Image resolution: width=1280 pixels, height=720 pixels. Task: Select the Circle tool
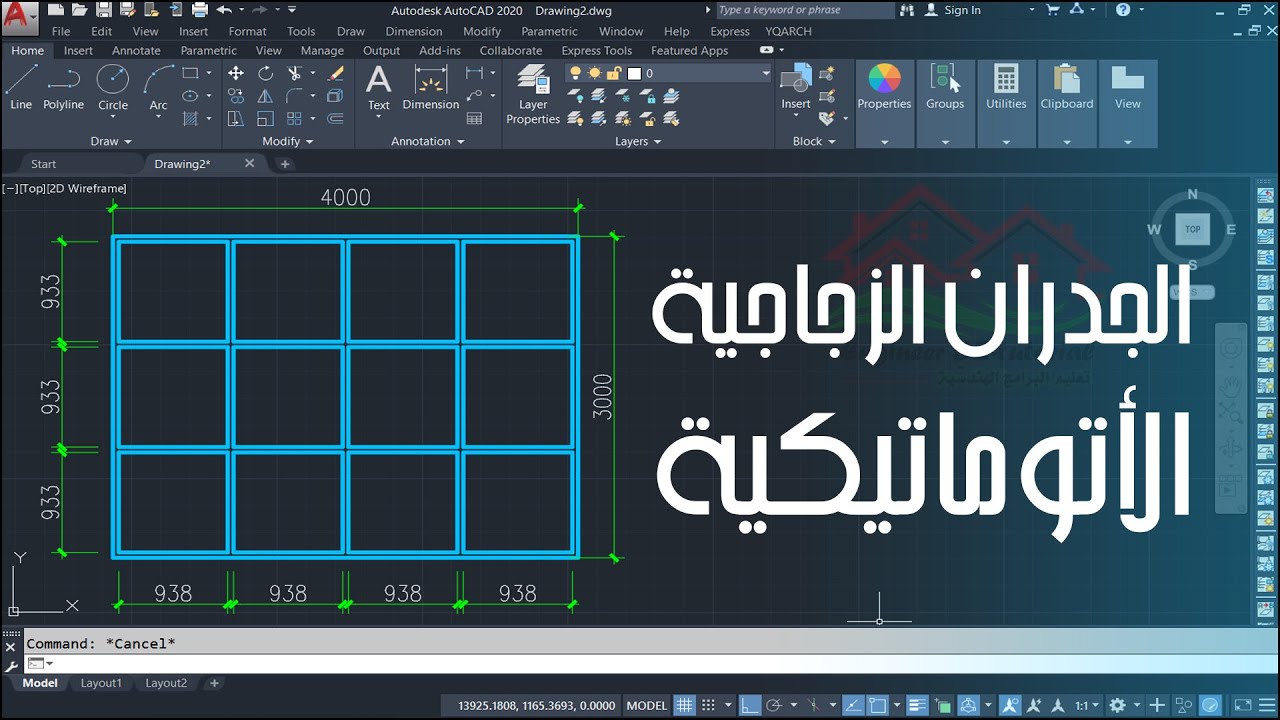click(113, 87)
